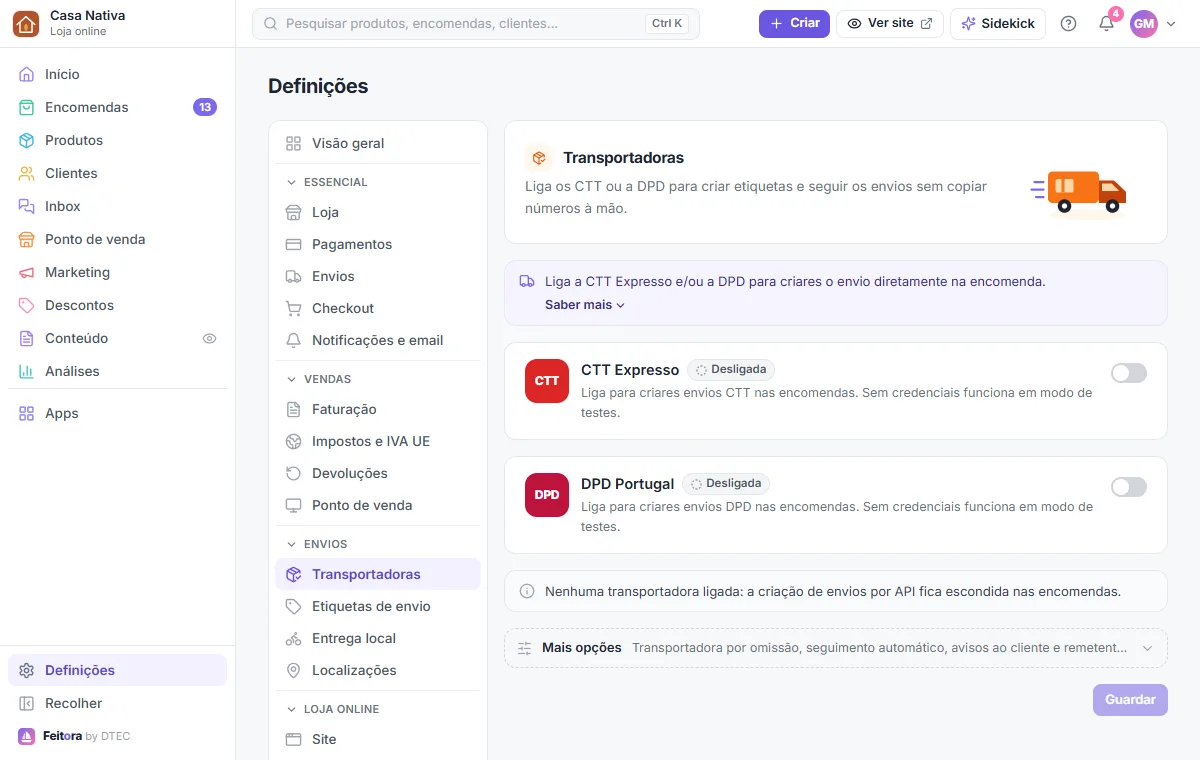Click the Checkout cart icon
The height and width of the screenshot is (760, 1200).
pos(294,308)
